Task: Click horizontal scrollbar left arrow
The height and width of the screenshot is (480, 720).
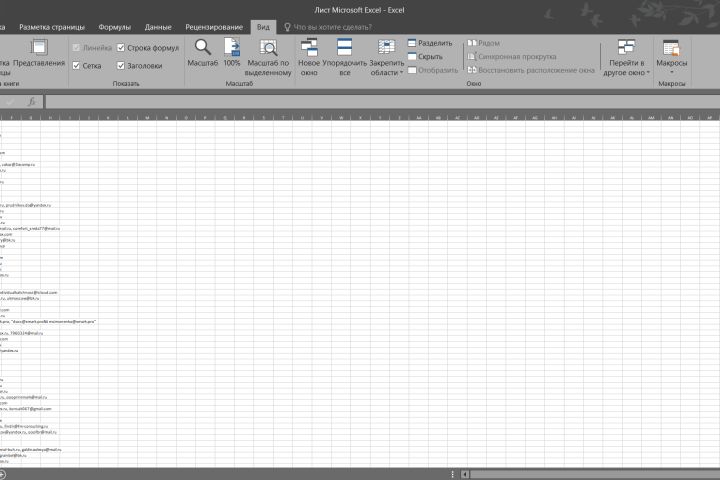Action: (465, 474)
